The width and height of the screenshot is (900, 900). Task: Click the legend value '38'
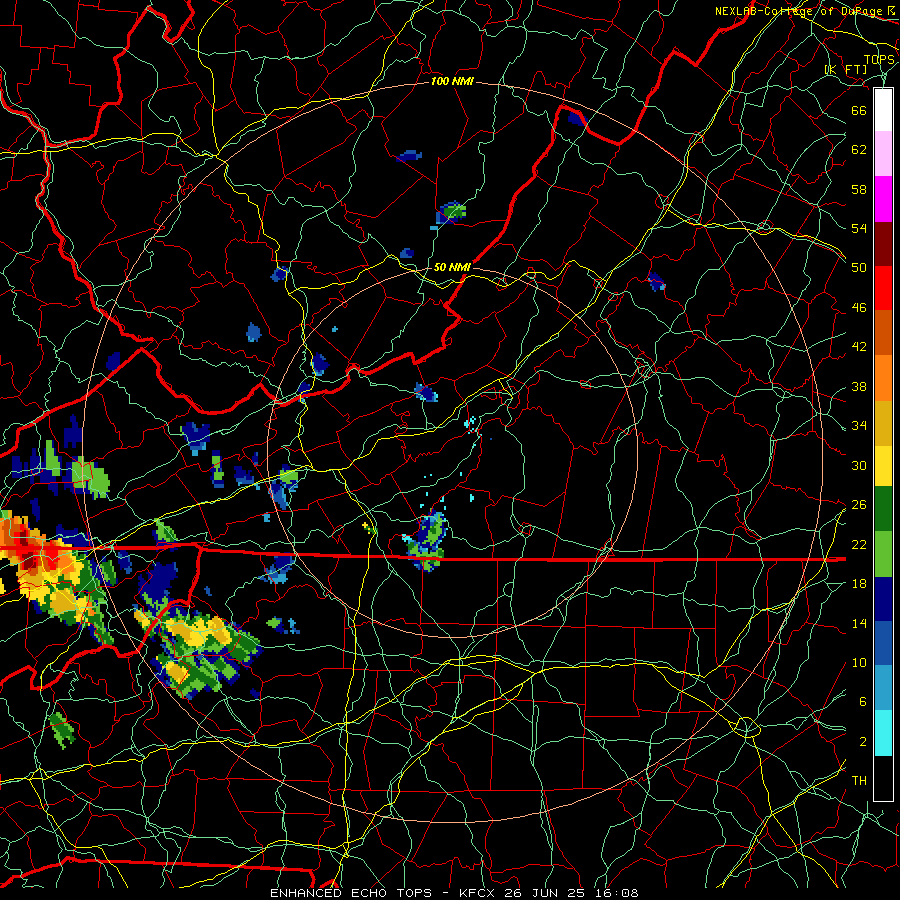coord(859,387)
